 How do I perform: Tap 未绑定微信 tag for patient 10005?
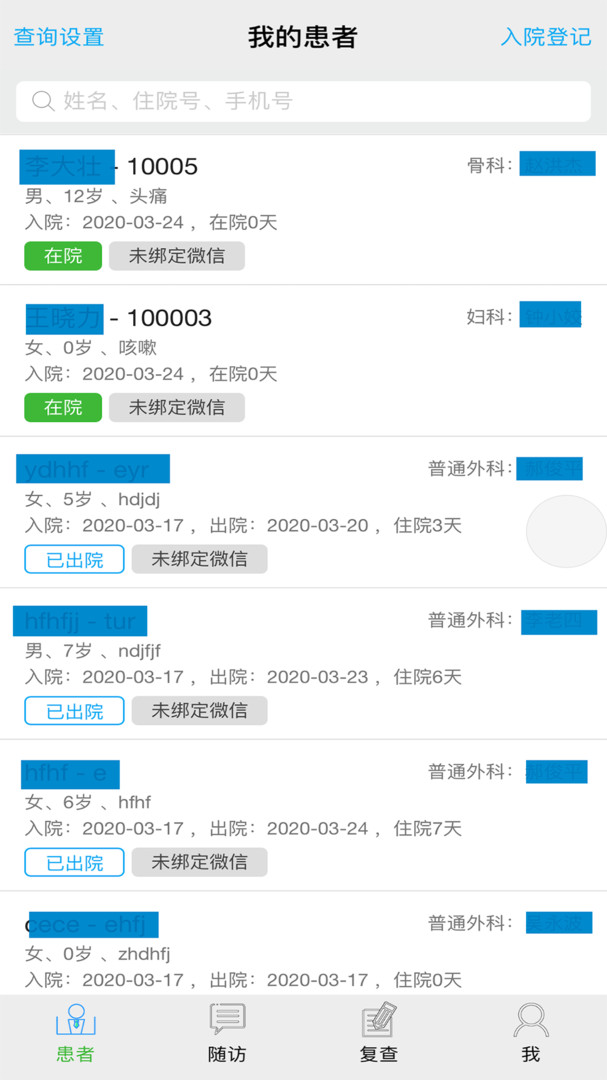177,256
